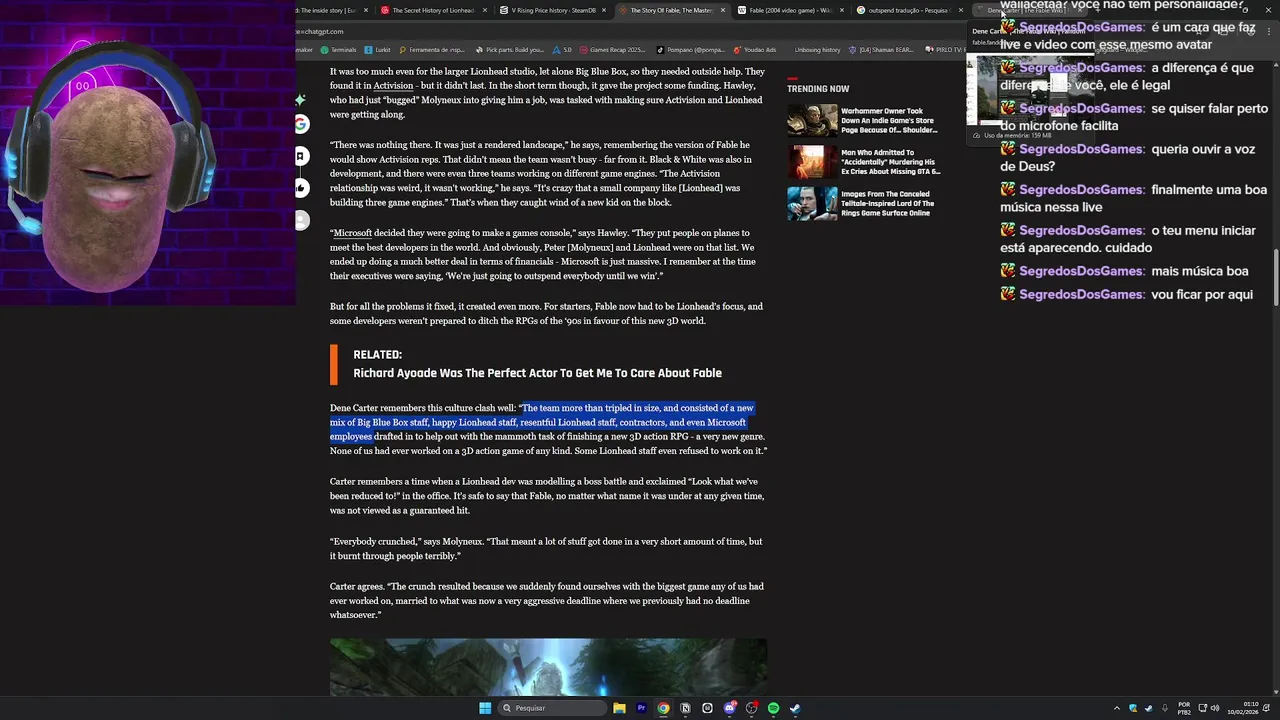Click the TRENDING NOW heading
Image resolution: width=1280 pixels, height=720 pixels.
(x=818, y=89)
